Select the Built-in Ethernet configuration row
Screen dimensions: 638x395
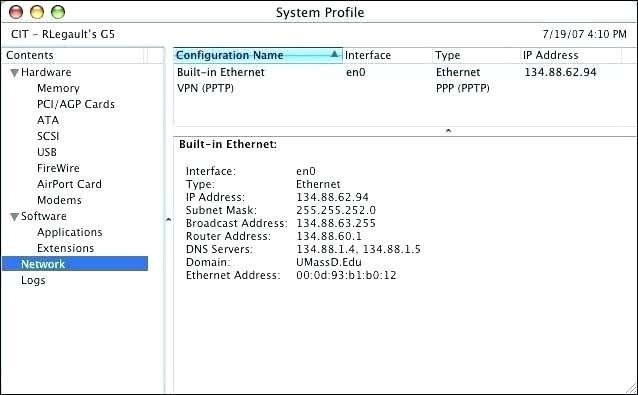pos(405,72)
